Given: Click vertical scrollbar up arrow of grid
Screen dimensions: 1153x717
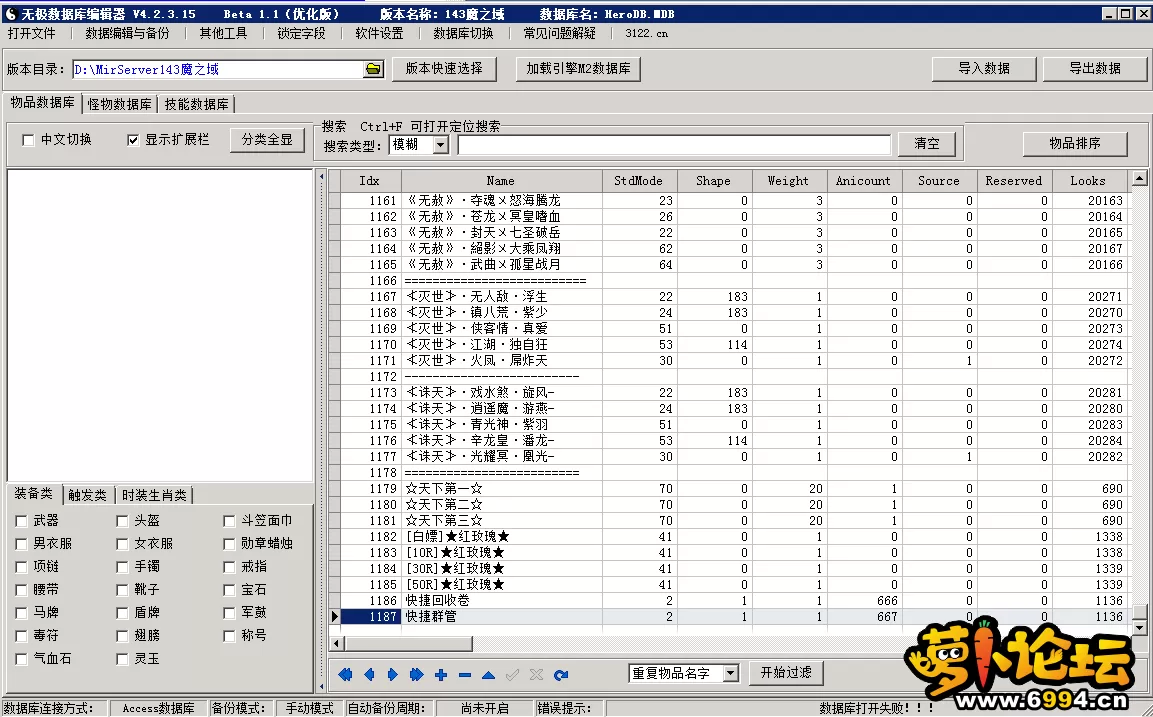Looking at the screenshot, I should coord(1139,178).
